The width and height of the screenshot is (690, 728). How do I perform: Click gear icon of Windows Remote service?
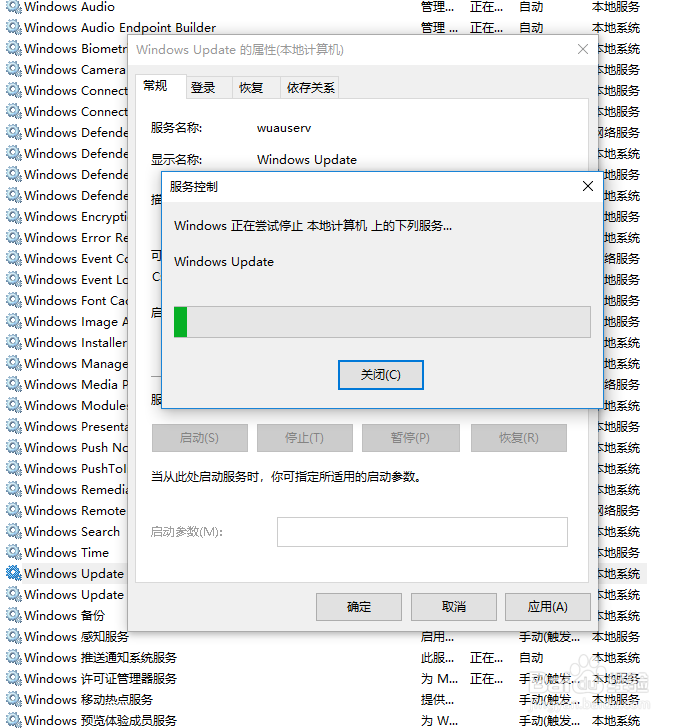13,510
